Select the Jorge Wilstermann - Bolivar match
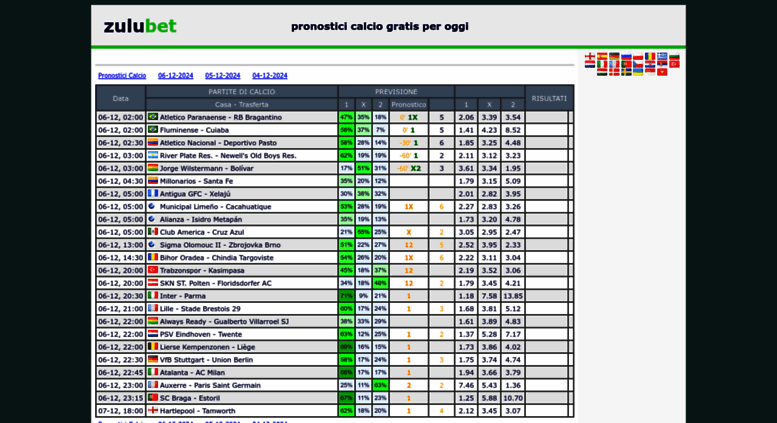Image resolution: width=777 pixels, height=423 pixels. [206, 168]
